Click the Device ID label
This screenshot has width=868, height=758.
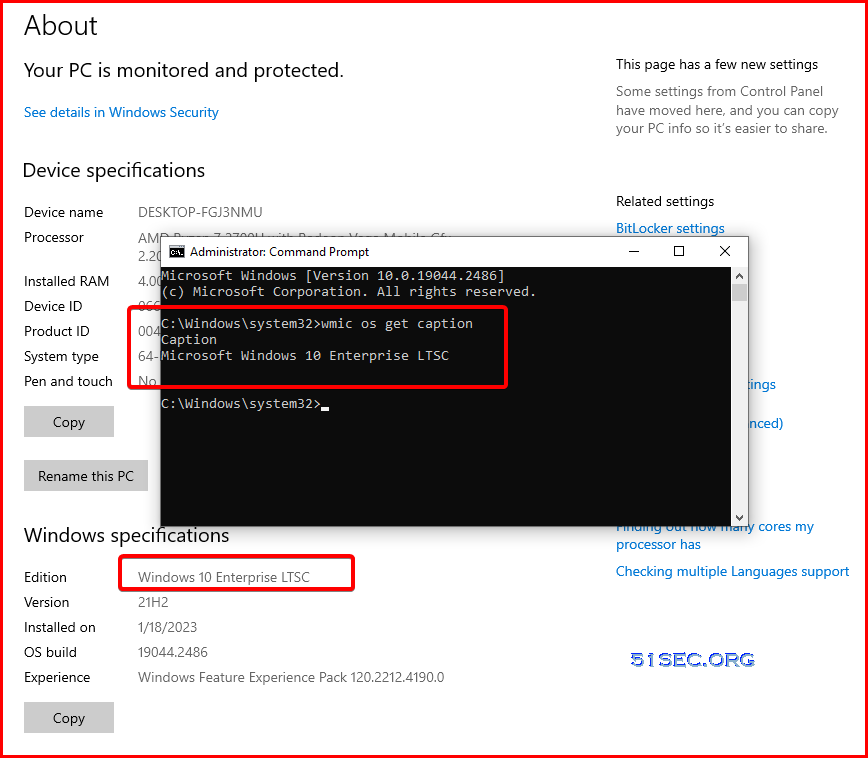53,306
